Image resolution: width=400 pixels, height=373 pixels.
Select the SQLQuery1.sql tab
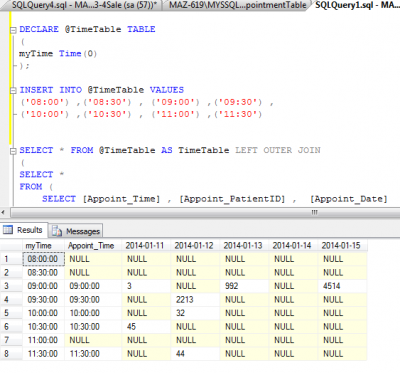click(357, 5)
